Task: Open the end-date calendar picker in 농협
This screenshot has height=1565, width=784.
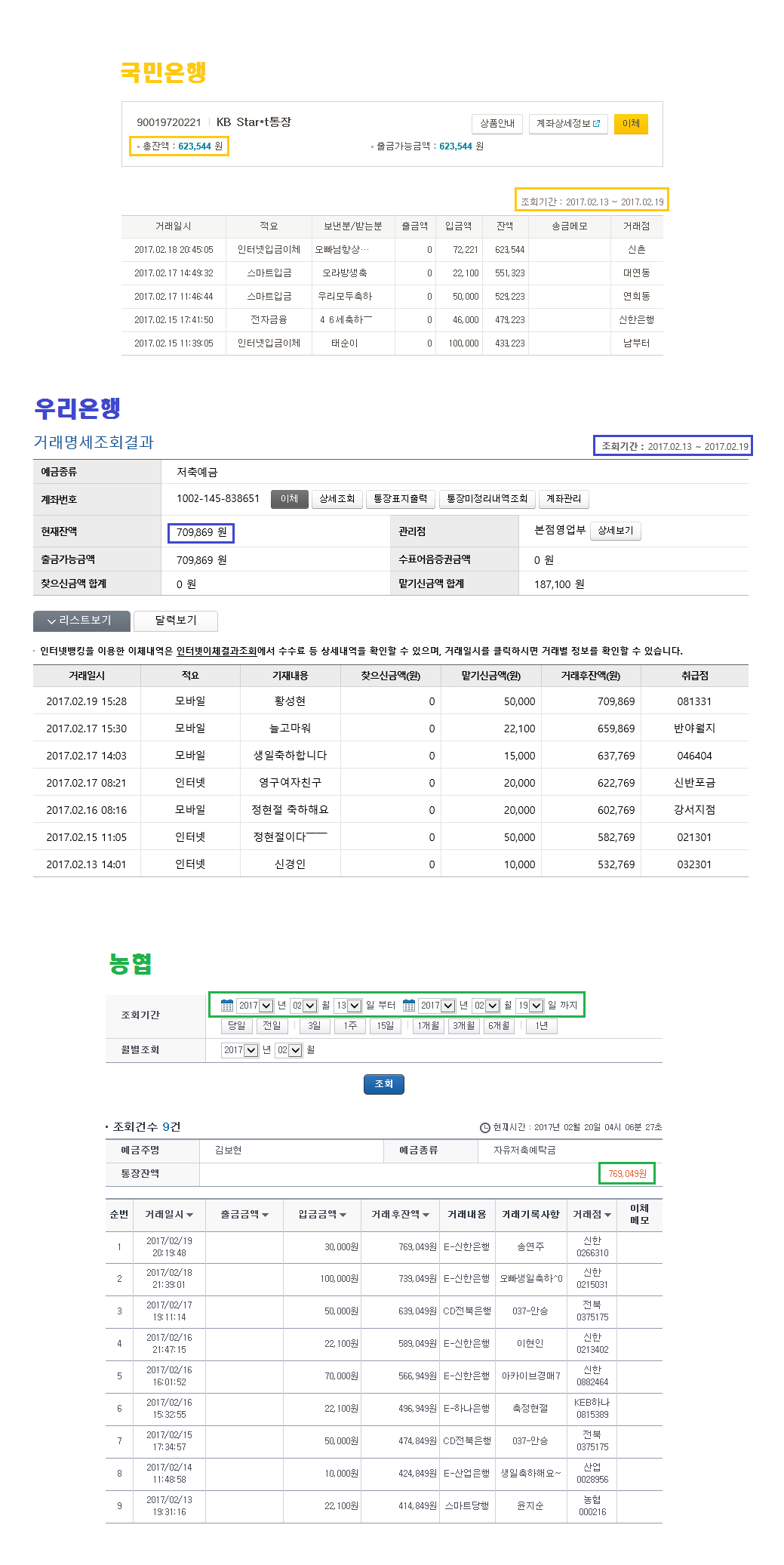Action: (409, 1006)
